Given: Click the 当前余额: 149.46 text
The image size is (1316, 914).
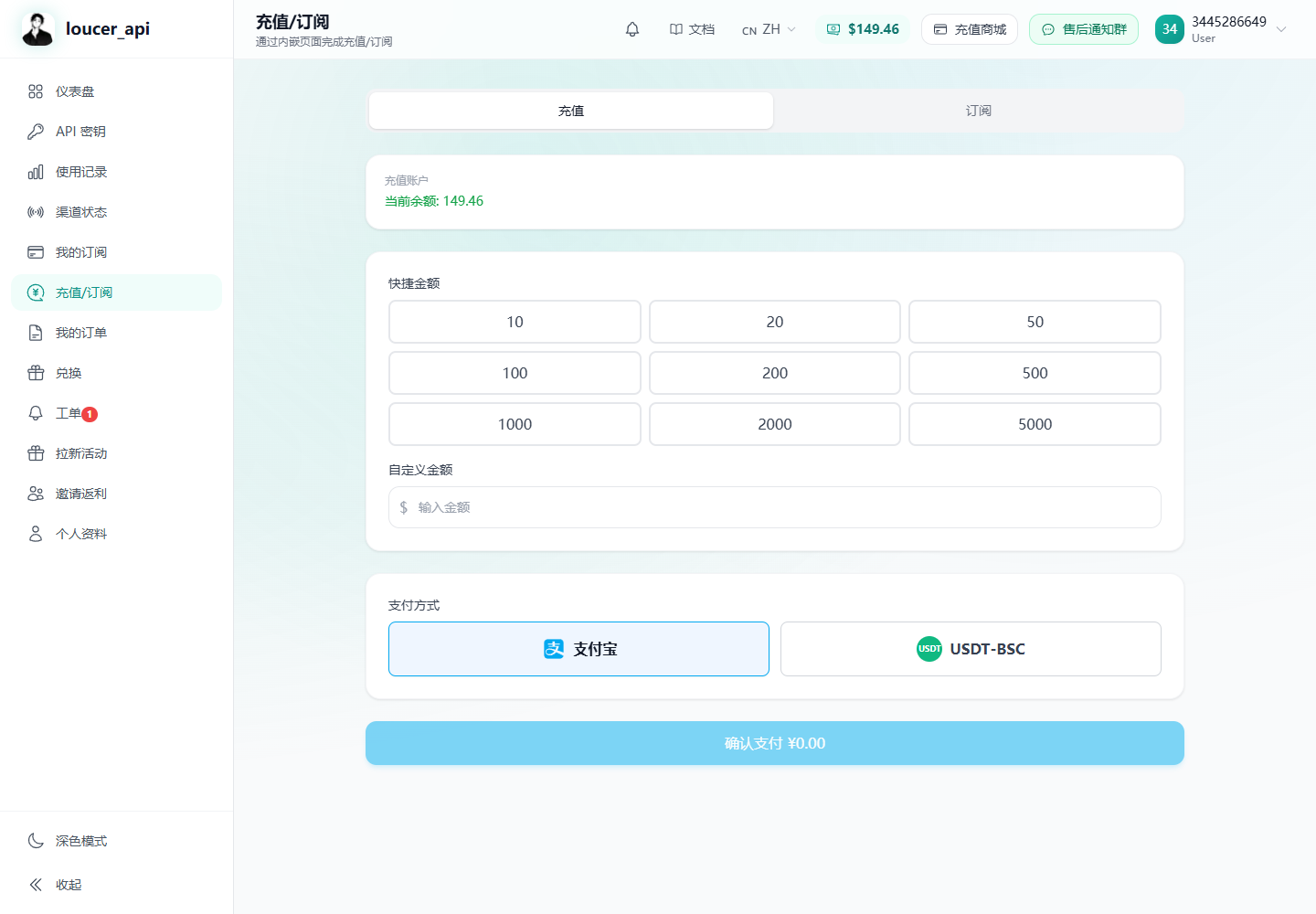Looking at the screenshot, I should click(434, 201).
